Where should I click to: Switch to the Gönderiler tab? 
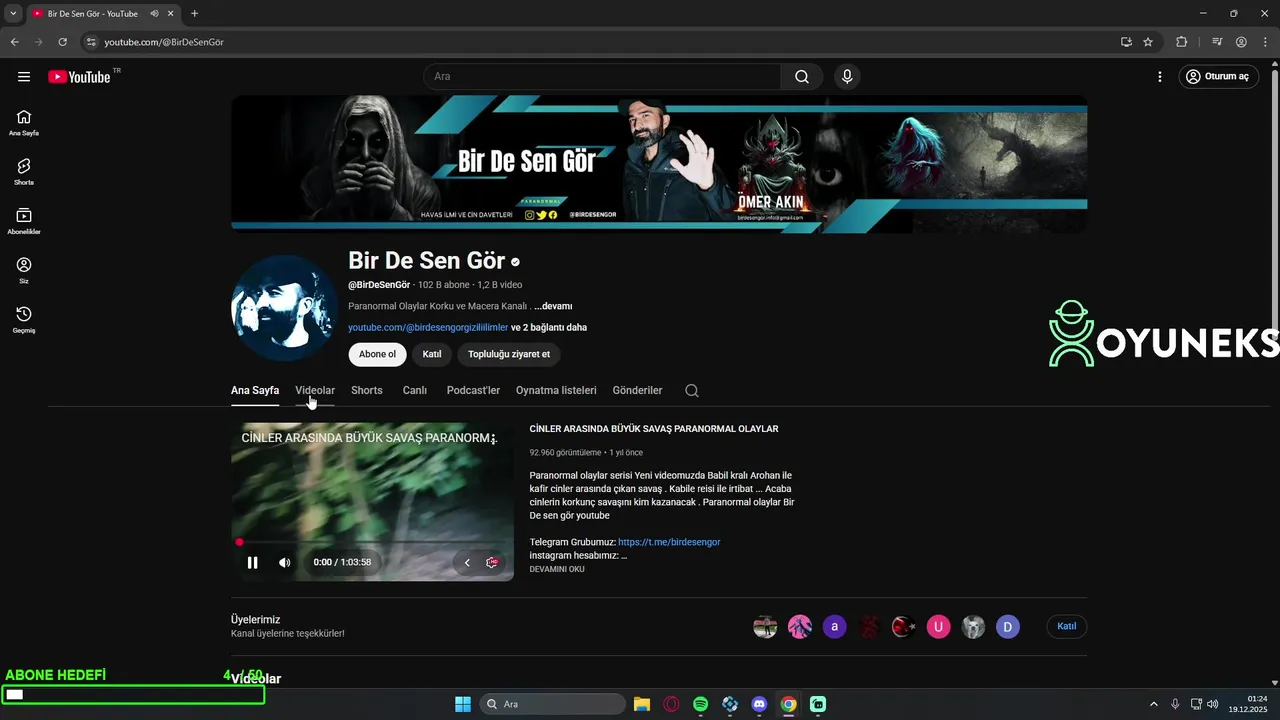637,390
